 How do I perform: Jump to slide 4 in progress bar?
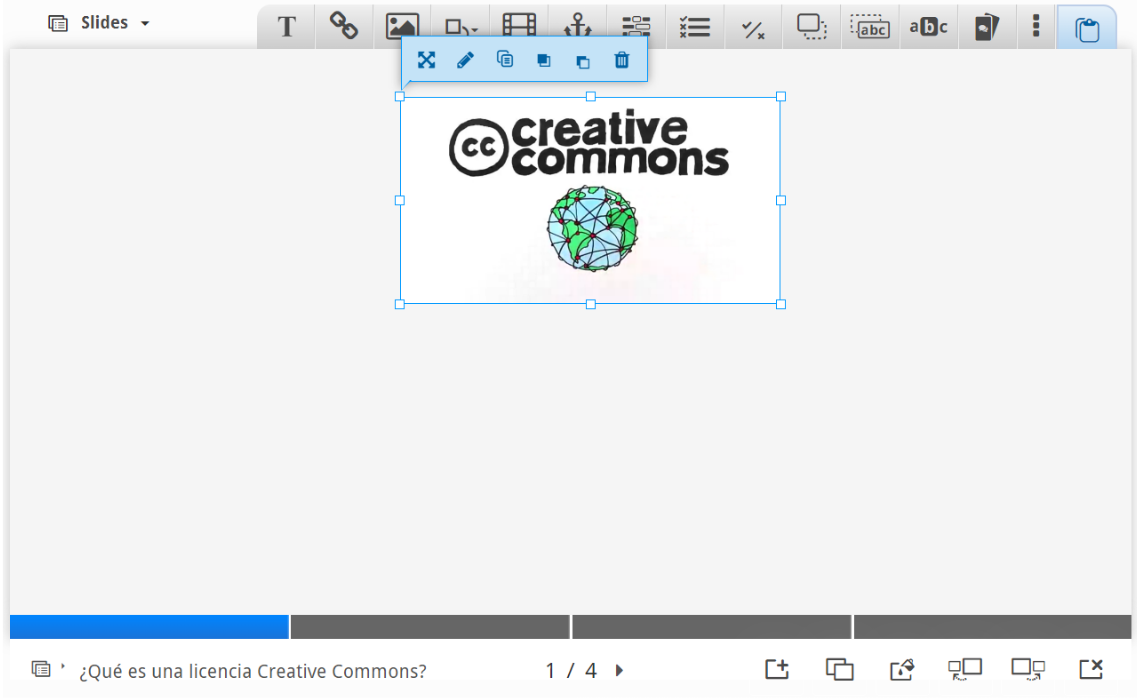993,627
